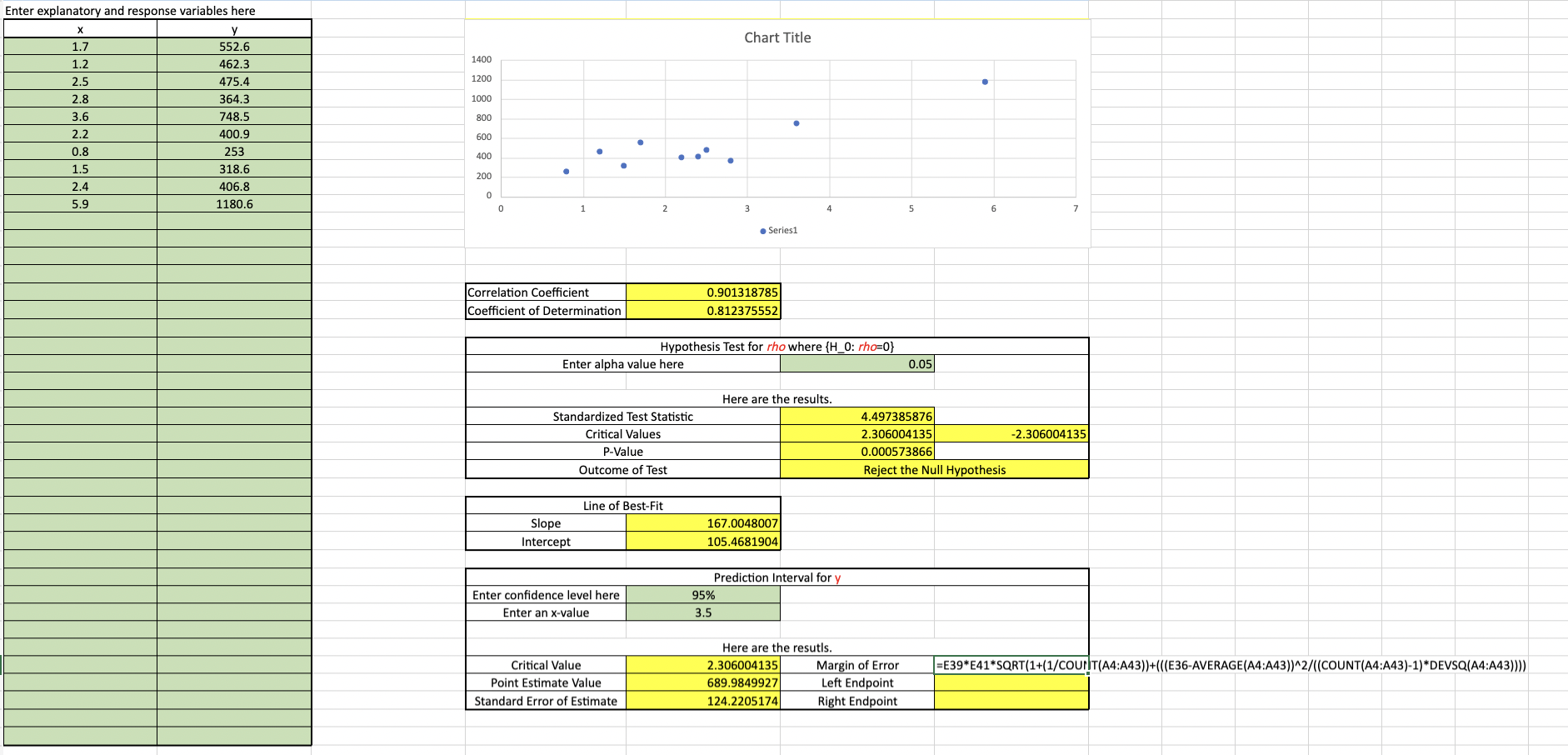Select the Coefficient of Determination value 0.812375552

point(703,311)
